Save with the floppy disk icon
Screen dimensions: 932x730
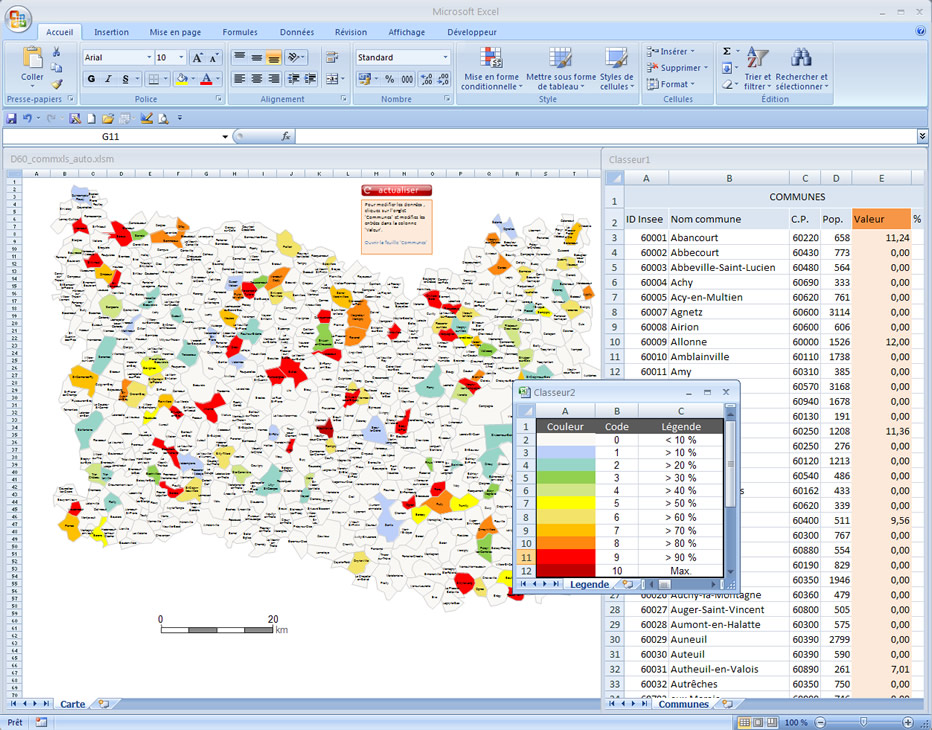(x=11, y=118)
